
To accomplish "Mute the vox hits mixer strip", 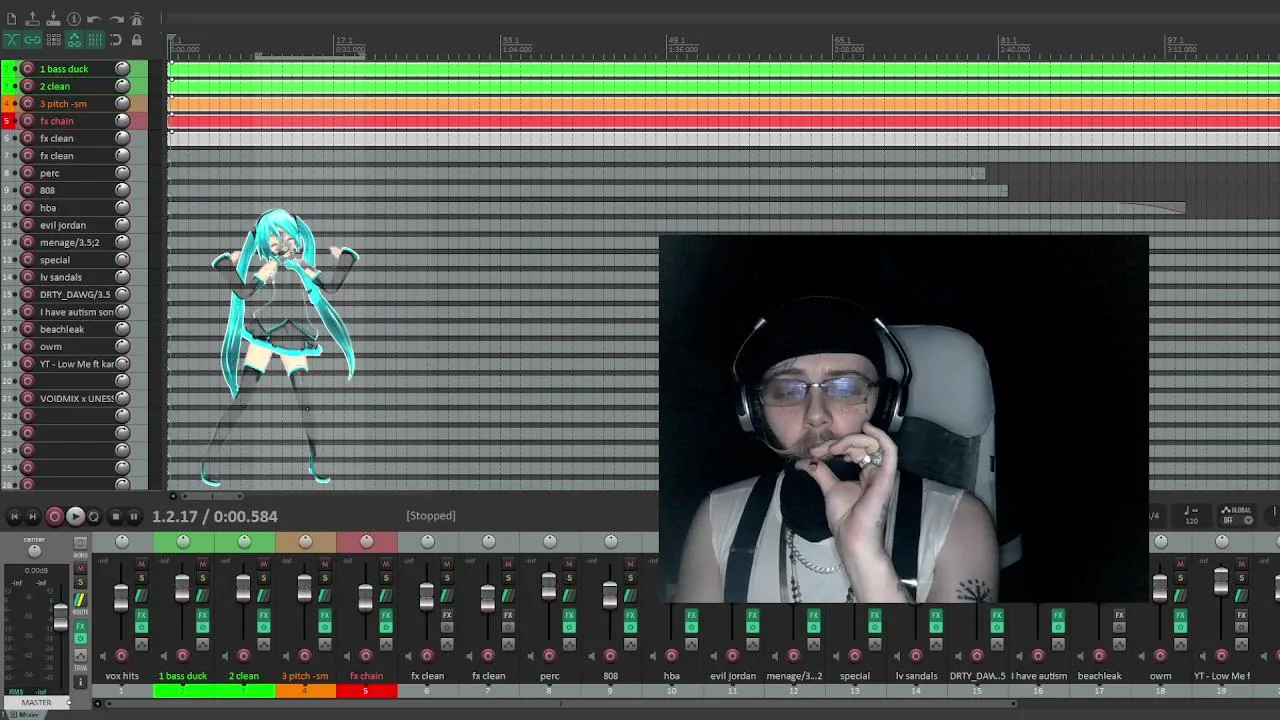I will pyautogui.click(x=141, y=564).
